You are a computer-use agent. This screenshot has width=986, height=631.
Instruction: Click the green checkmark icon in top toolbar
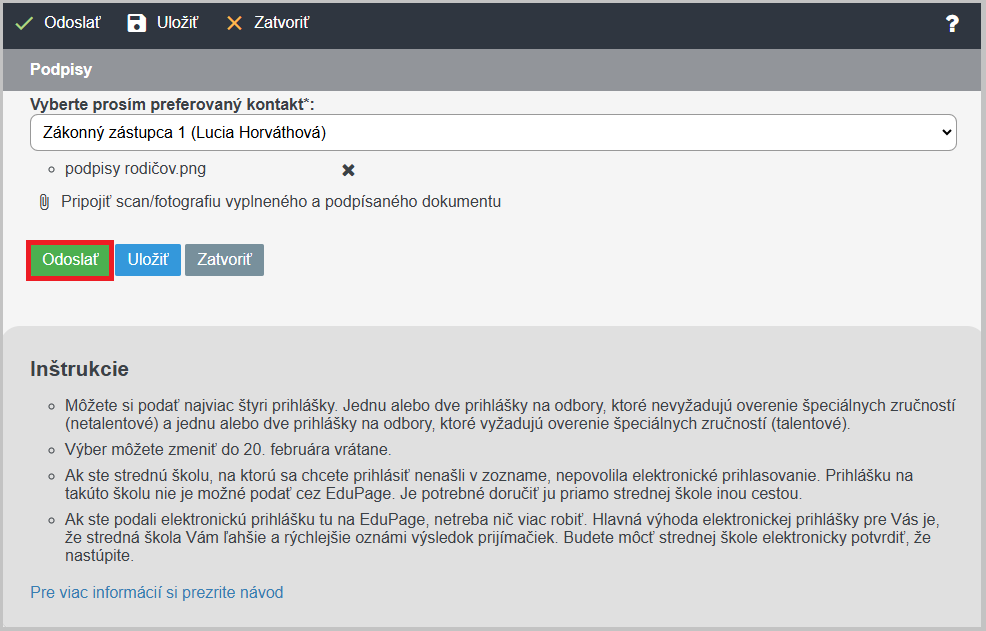[x=24, y=23]
